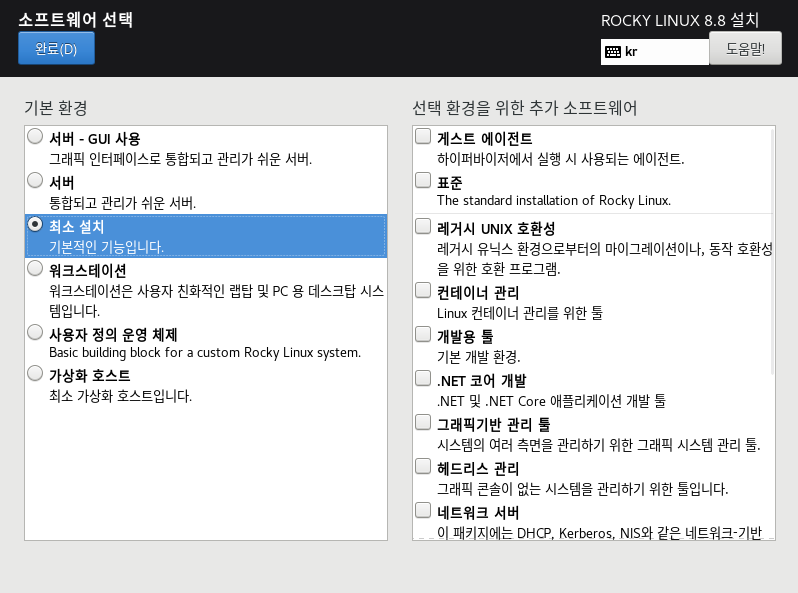Check the 레거시 UNIX 호환성 checkbox
Image resolution: width=798 pixels, height=593 pixels.
click(423, 227)
